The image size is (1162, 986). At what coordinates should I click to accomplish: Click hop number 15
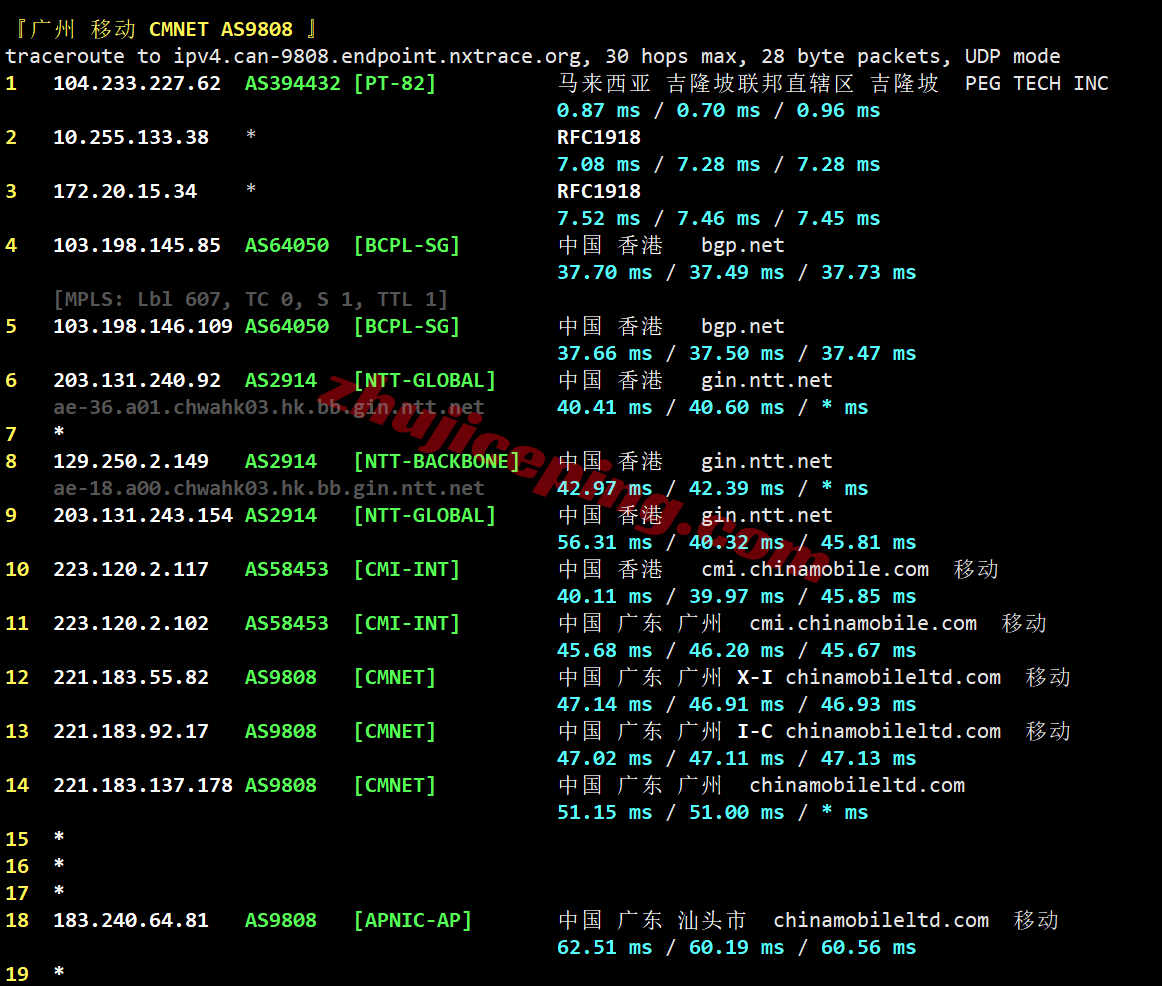[17, 839]
